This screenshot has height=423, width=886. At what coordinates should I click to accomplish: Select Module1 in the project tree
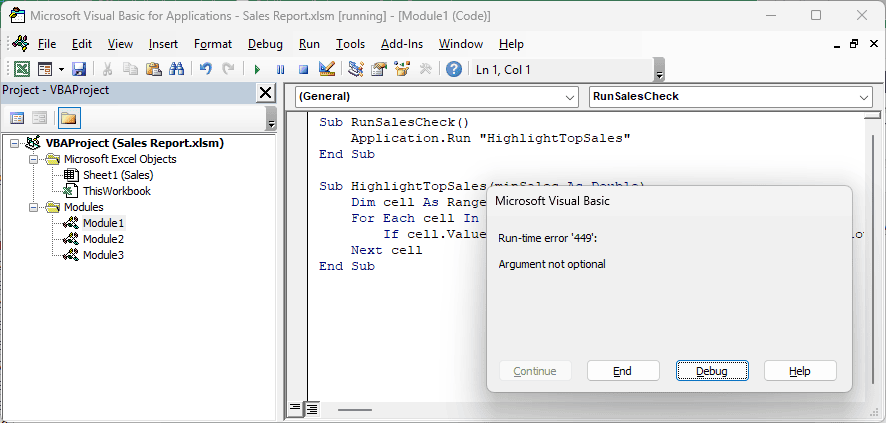103,223
